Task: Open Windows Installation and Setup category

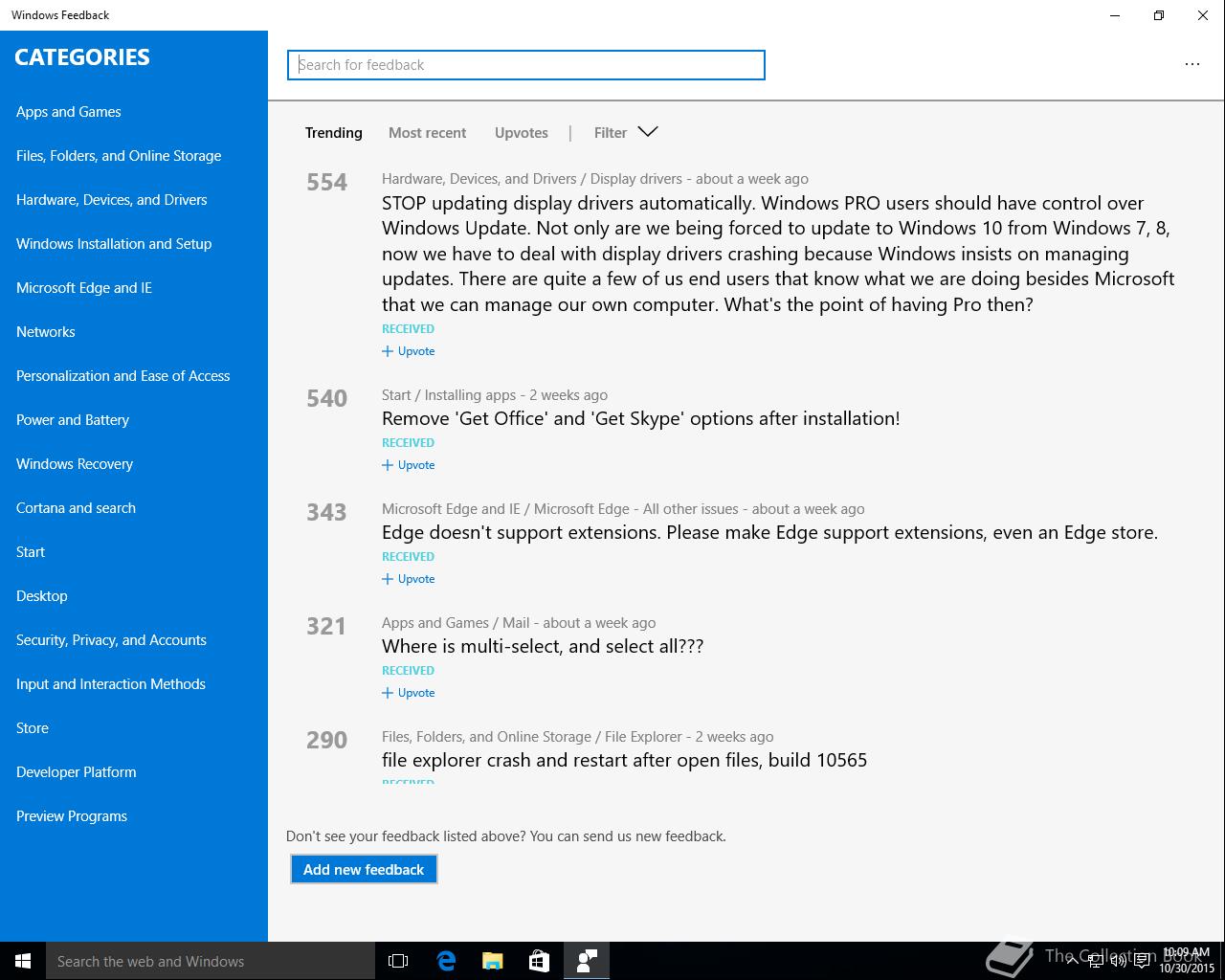Action: [x=114, y=244]
